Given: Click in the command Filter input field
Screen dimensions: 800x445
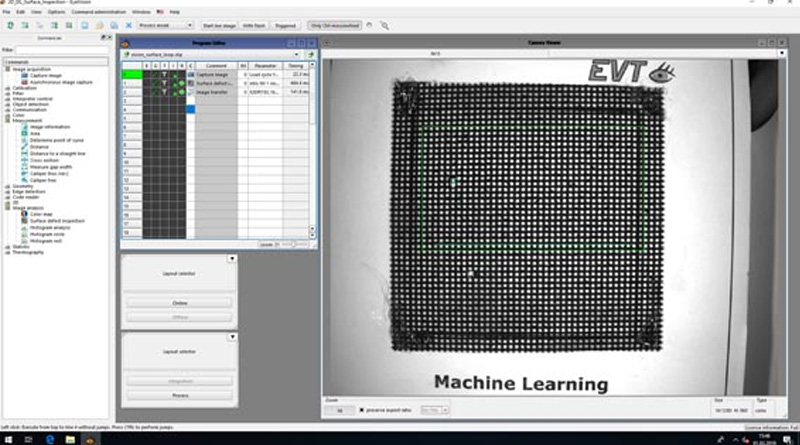Looking at the screenshot, I should pos(62,49).
